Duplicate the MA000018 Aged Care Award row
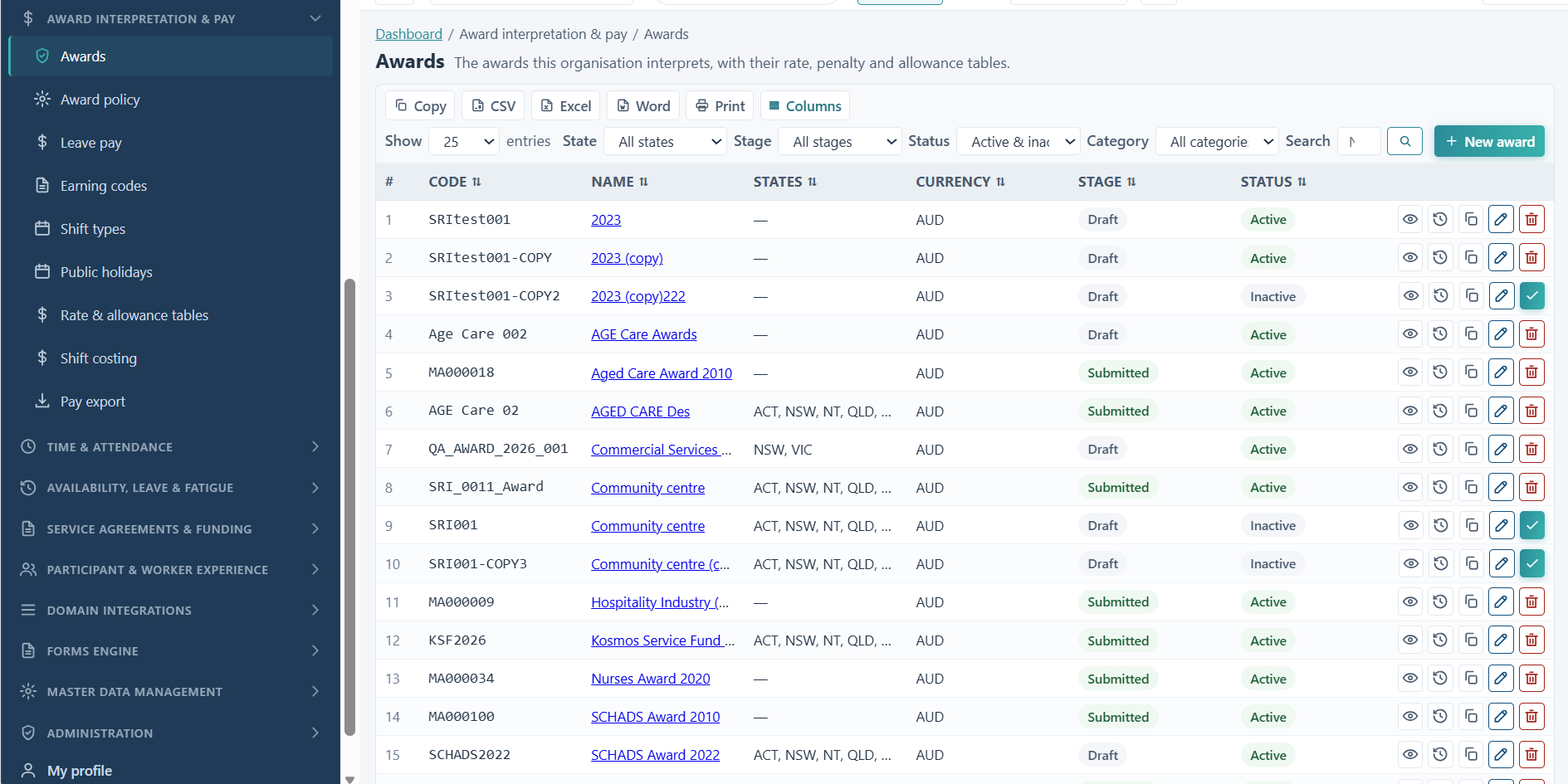Screen dimensions: 1568x784 1471,373
